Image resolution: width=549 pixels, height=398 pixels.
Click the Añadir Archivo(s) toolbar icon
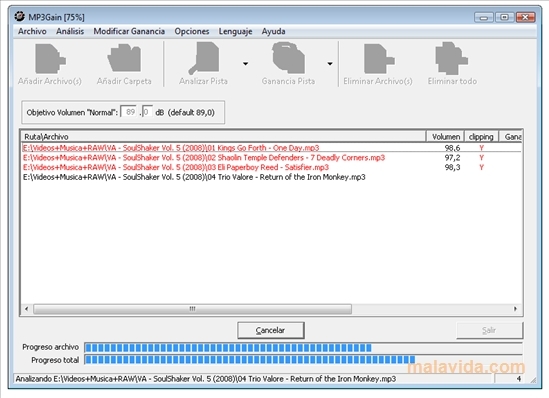pos(50,58)
